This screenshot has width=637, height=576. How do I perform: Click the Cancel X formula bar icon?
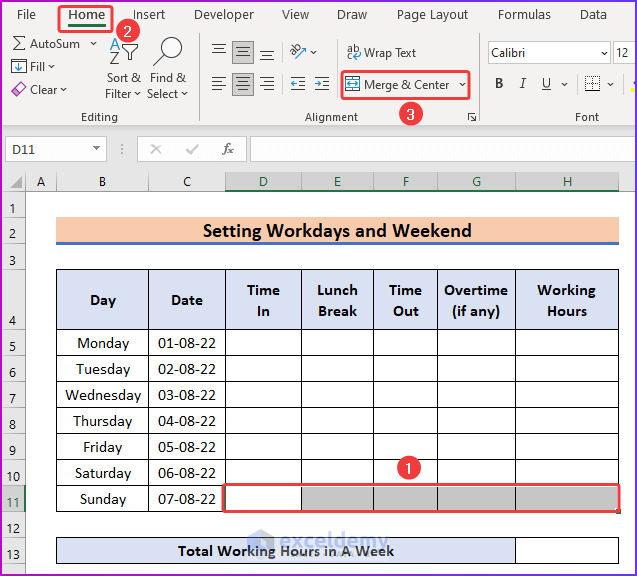tap(156, 149)
